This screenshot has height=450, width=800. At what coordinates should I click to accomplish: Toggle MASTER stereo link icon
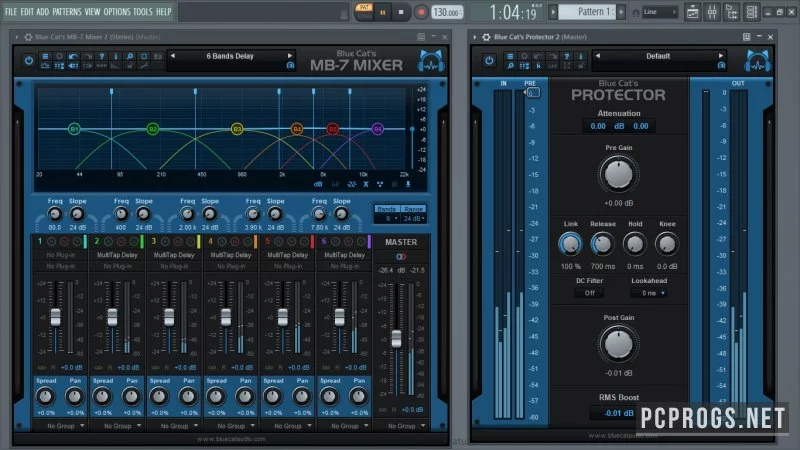point(401,257)
